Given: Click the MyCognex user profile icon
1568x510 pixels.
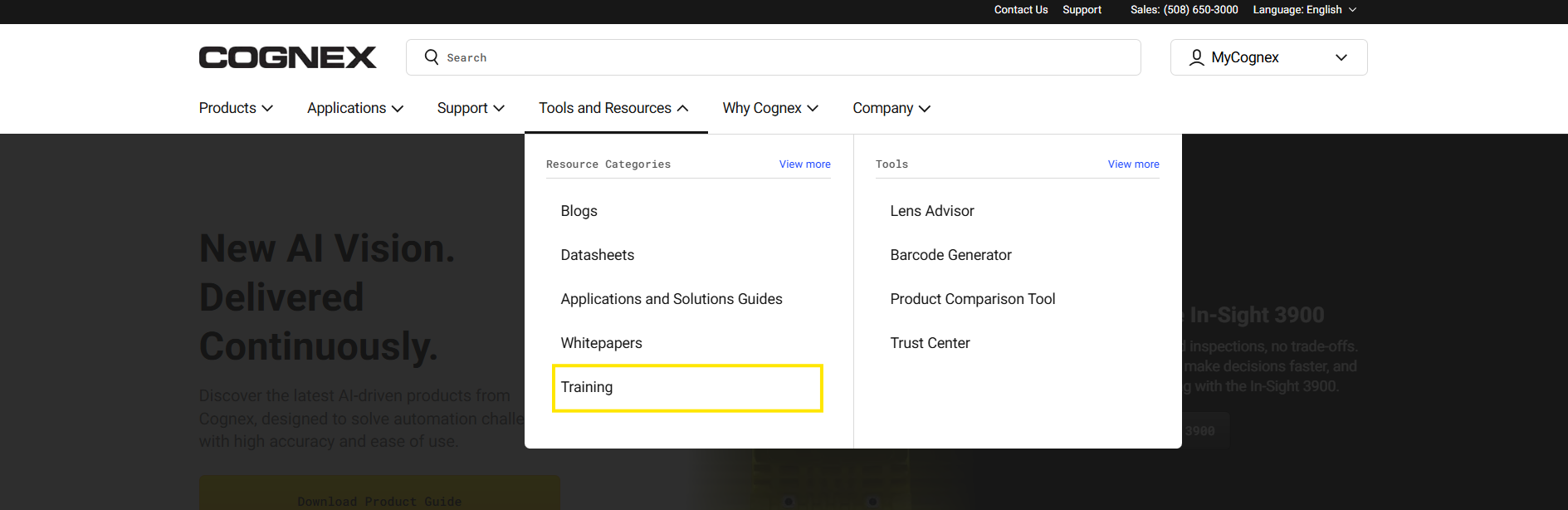Looking at the screenshot, I should point(1196,57).
